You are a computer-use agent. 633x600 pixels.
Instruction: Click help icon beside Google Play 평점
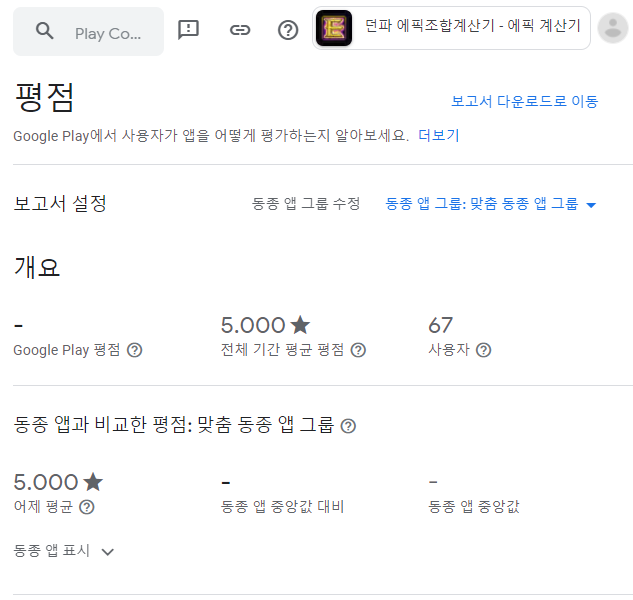134,350
